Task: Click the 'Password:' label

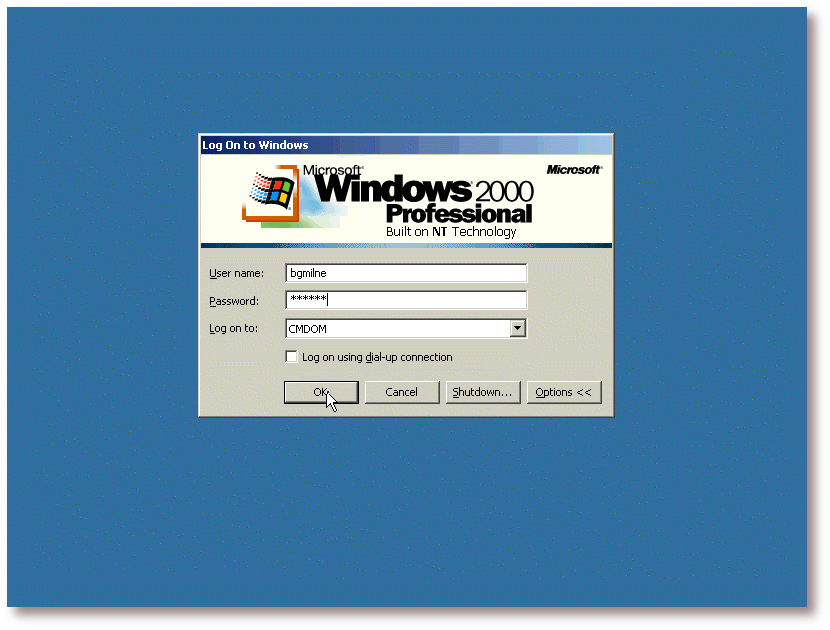Action: click(x=234, y=301)
